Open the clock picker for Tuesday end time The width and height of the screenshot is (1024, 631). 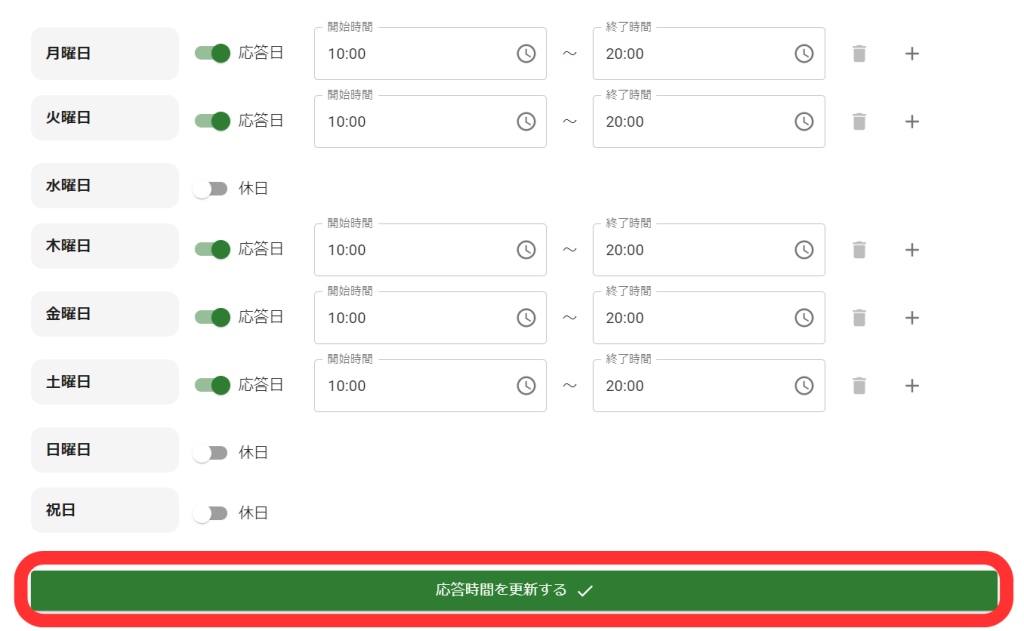click(x=804, y=121)
